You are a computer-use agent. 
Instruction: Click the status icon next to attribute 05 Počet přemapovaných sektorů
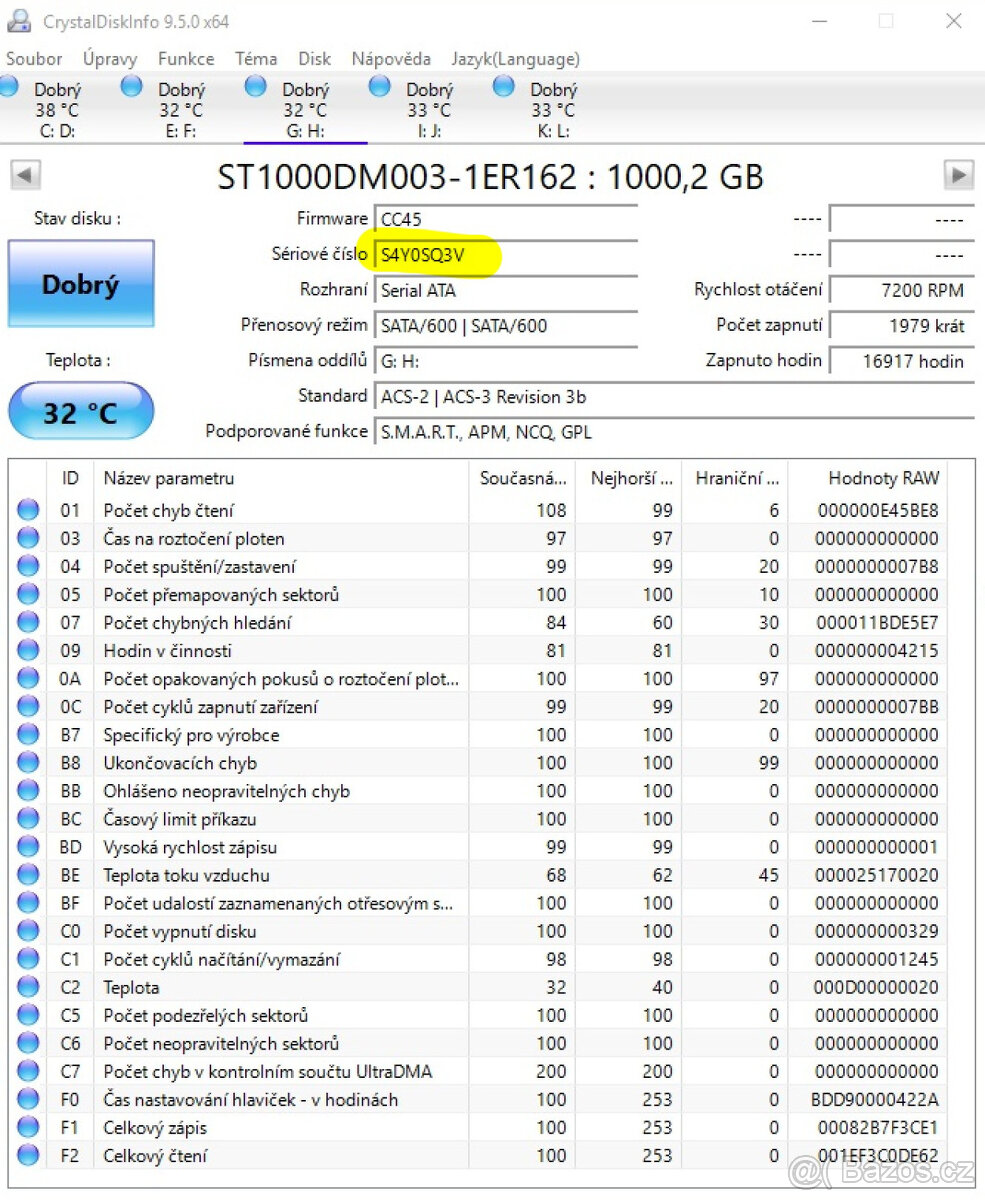27,594
